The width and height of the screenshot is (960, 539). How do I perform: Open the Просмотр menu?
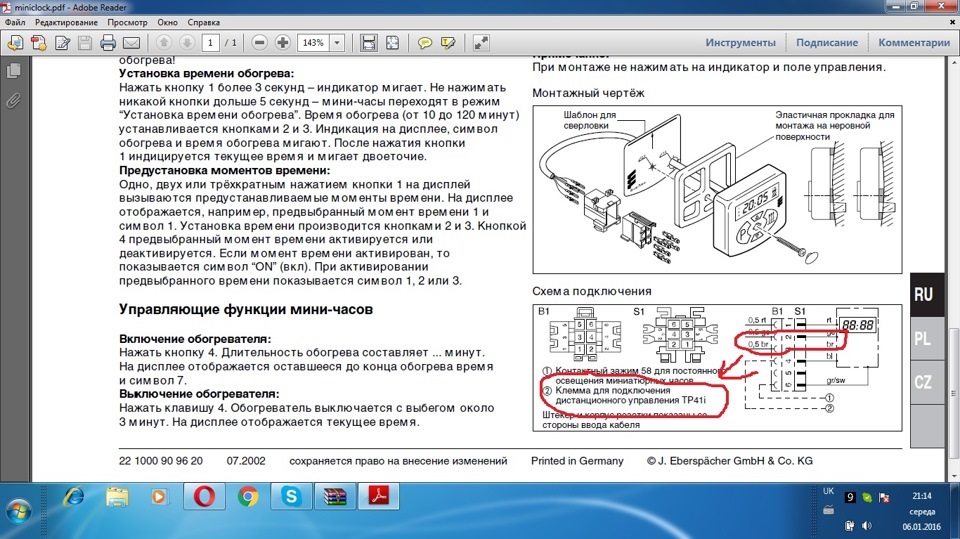tap(127, 22)
